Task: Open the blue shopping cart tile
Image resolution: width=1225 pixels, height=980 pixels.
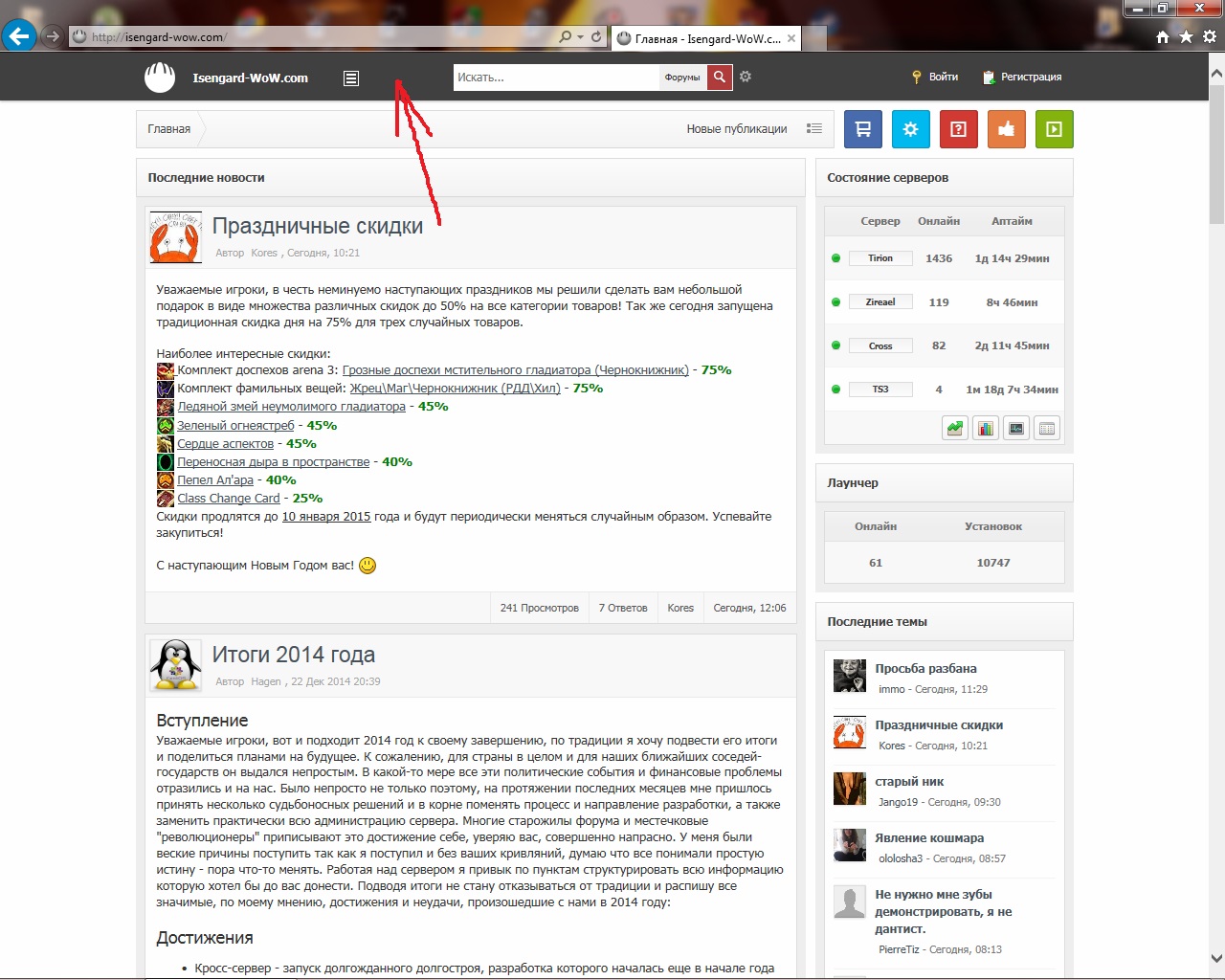Action: pos(862,129)
